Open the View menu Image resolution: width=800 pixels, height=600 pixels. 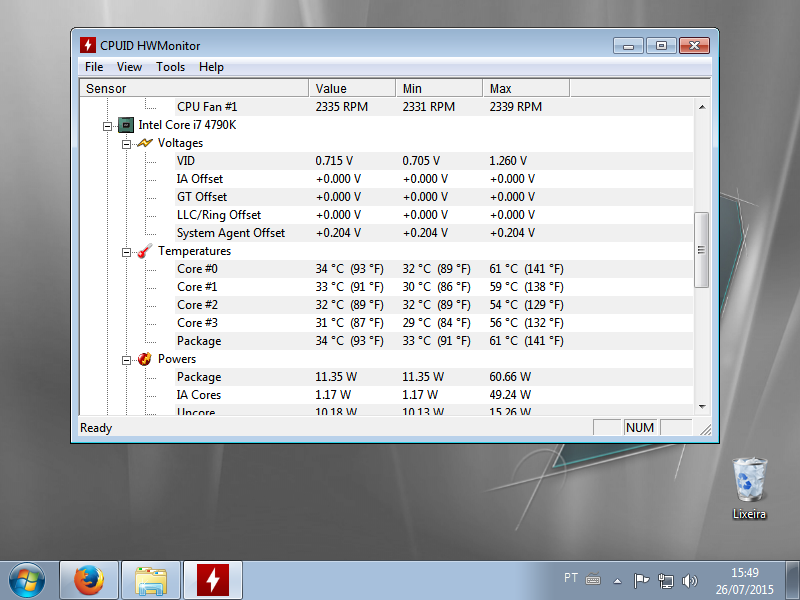(129, 67)
